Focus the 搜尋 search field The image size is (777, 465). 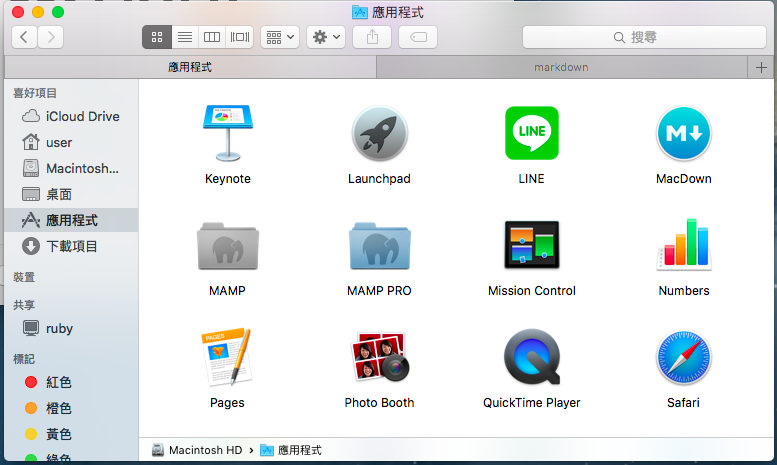pos(644,37)
